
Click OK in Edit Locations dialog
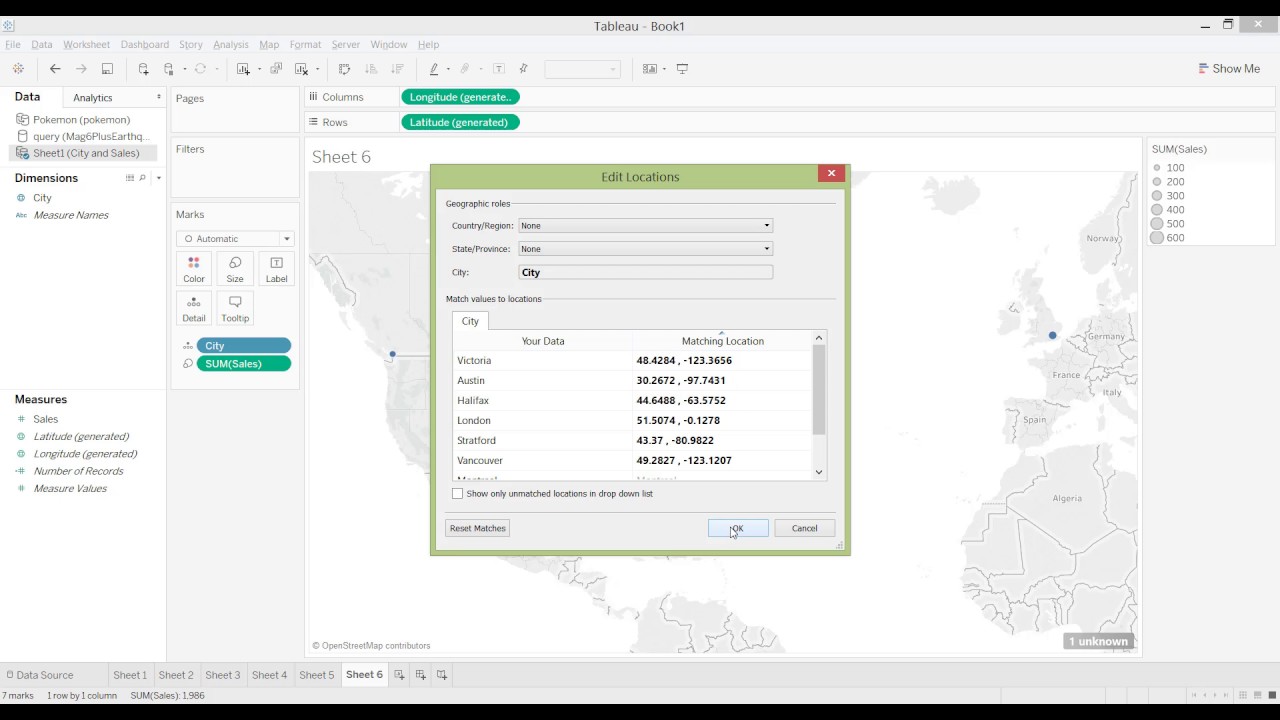(738, 528)
